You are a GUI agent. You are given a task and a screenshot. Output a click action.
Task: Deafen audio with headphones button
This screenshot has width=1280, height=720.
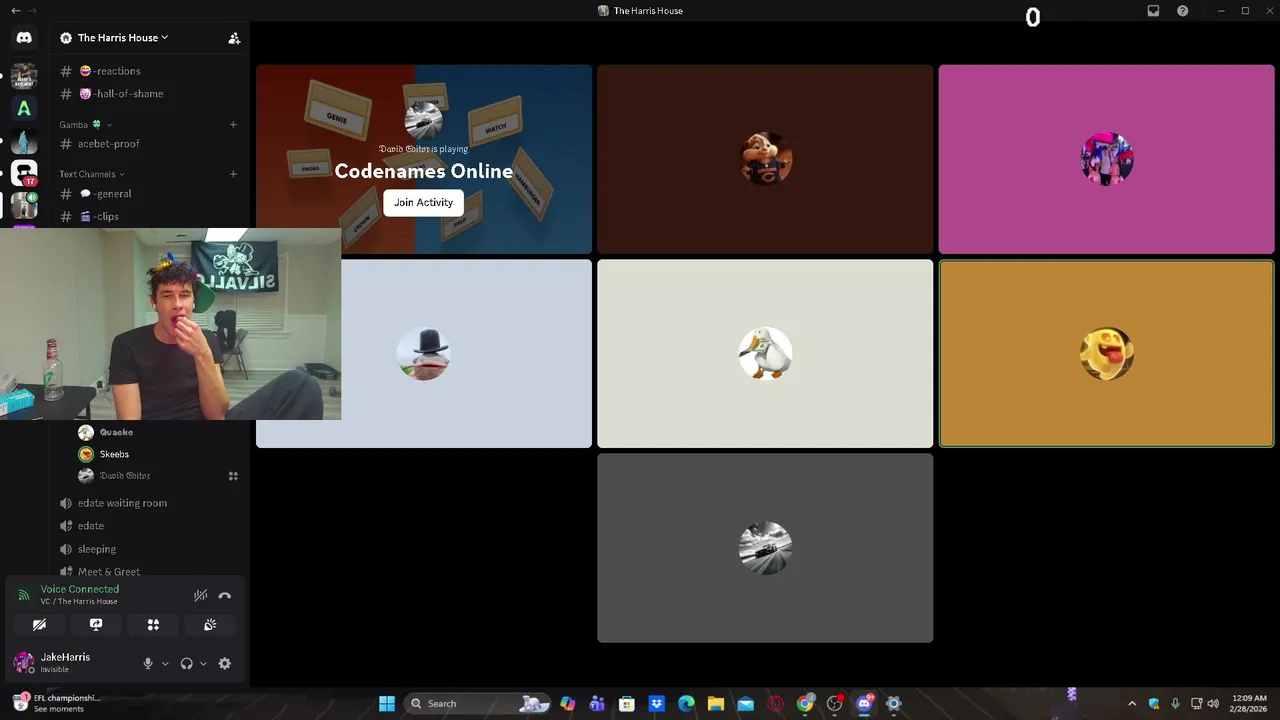coord(186,664)
